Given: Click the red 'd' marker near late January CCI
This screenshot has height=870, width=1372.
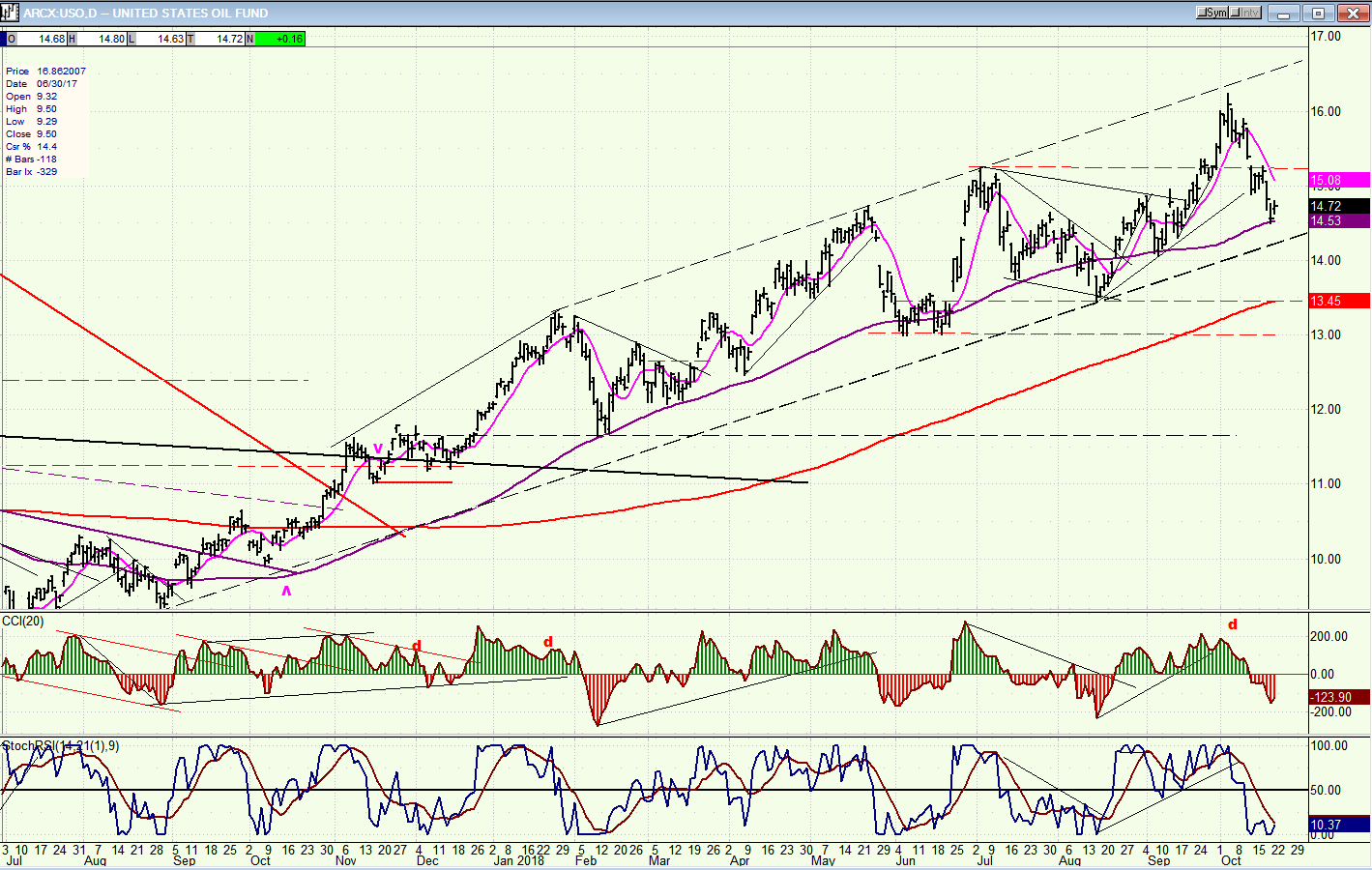Looking at the screenshot, I should [x=548, y=642].
